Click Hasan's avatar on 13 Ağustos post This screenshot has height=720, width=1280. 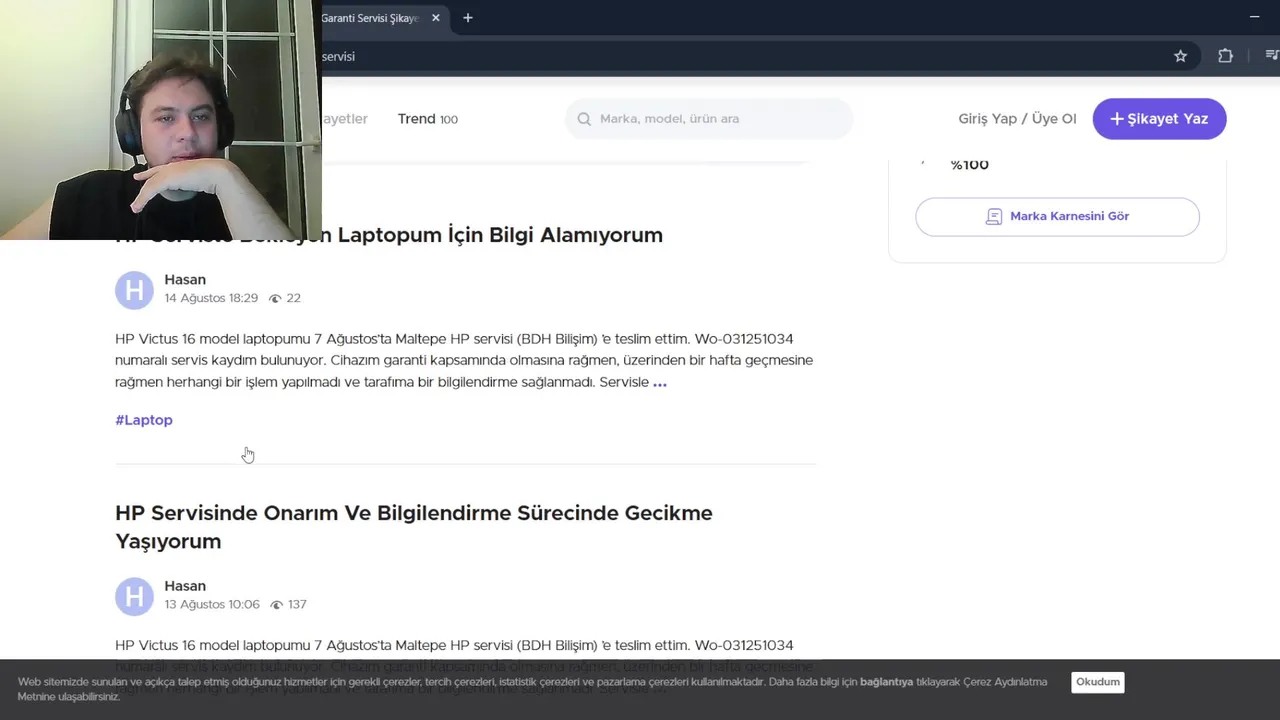click(x=134, y=596)
